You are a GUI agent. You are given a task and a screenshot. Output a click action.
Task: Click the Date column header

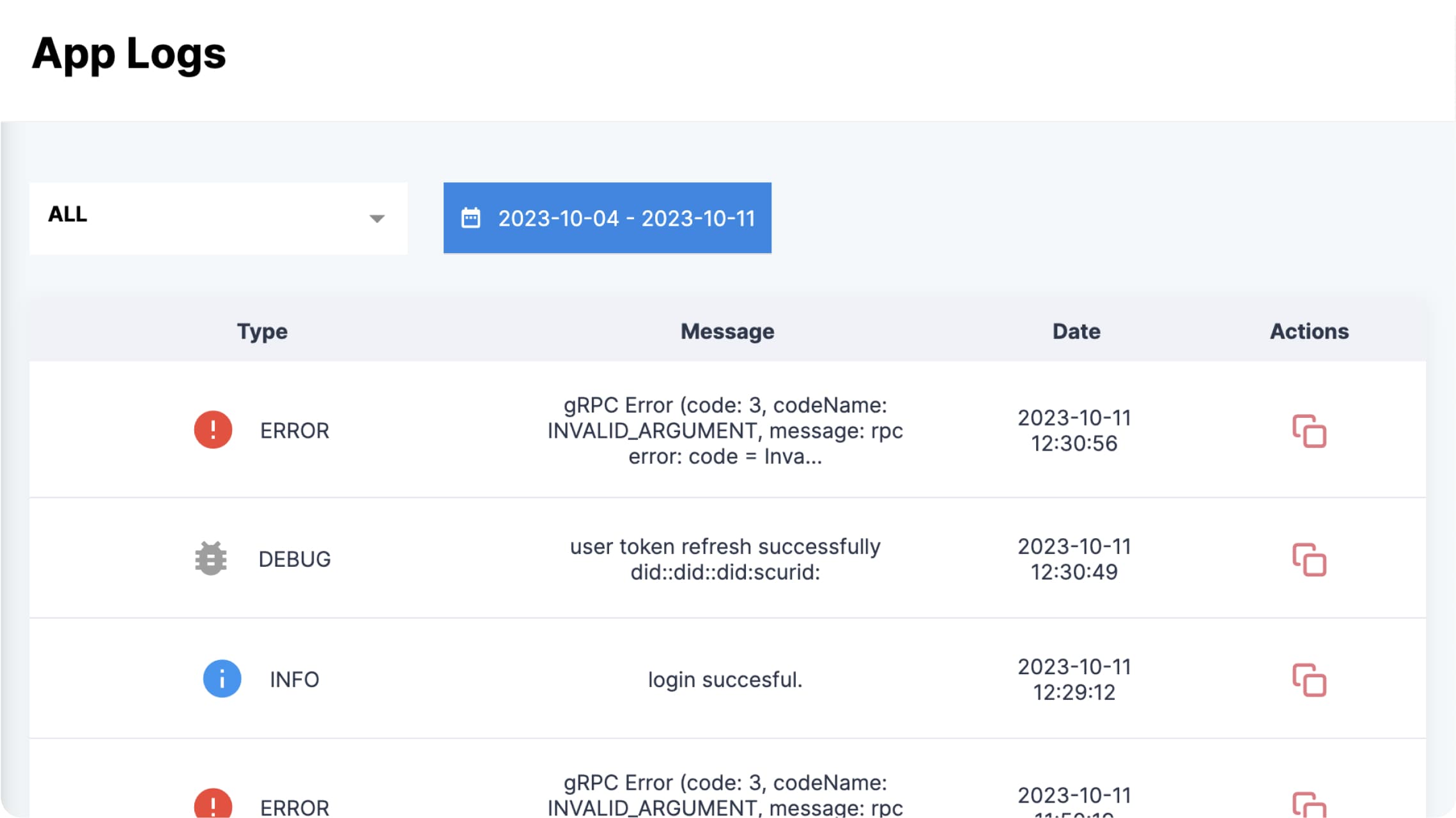pos(1076,331)
